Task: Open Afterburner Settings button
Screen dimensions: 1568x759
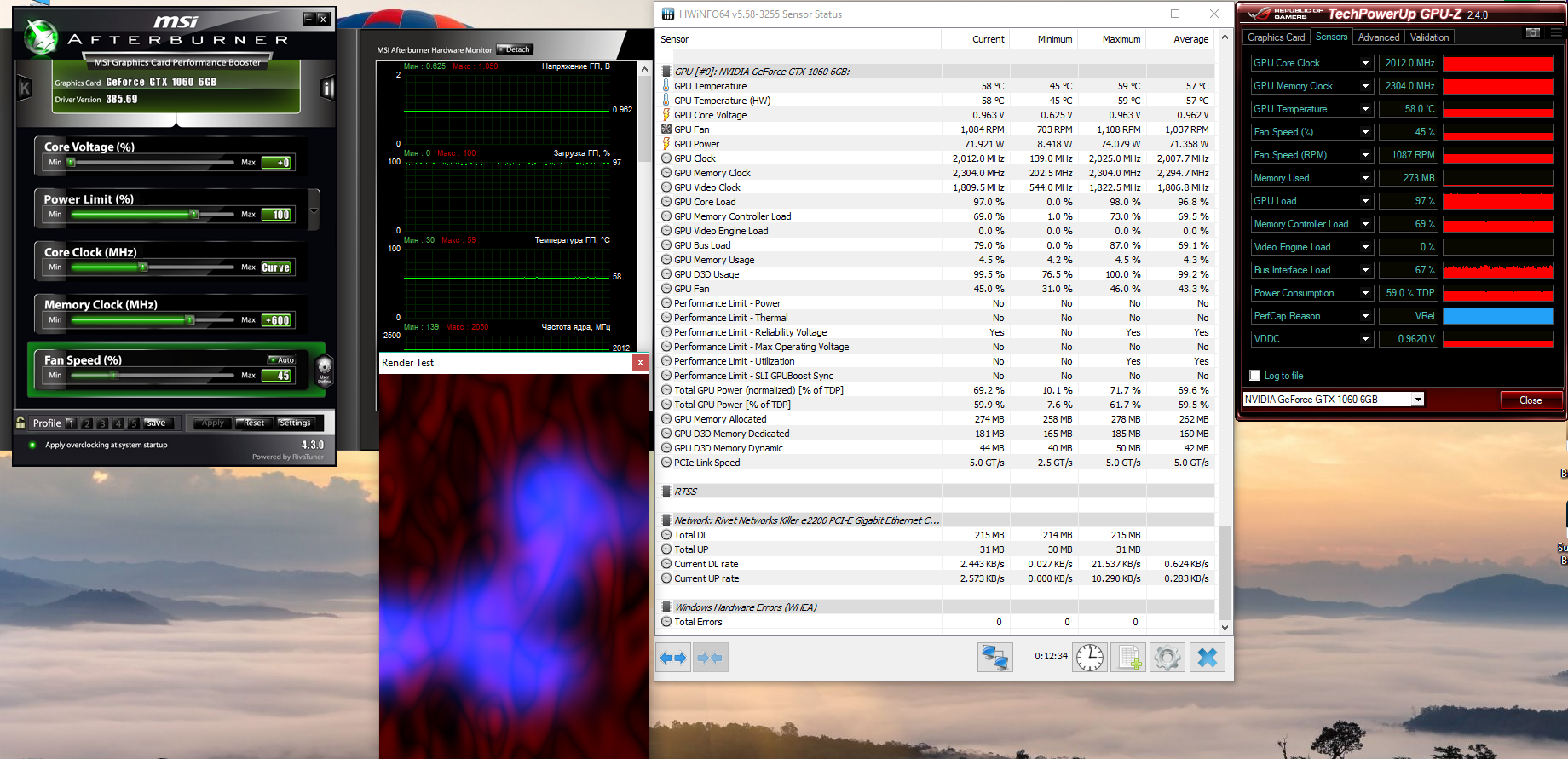Action: point(295,423)
